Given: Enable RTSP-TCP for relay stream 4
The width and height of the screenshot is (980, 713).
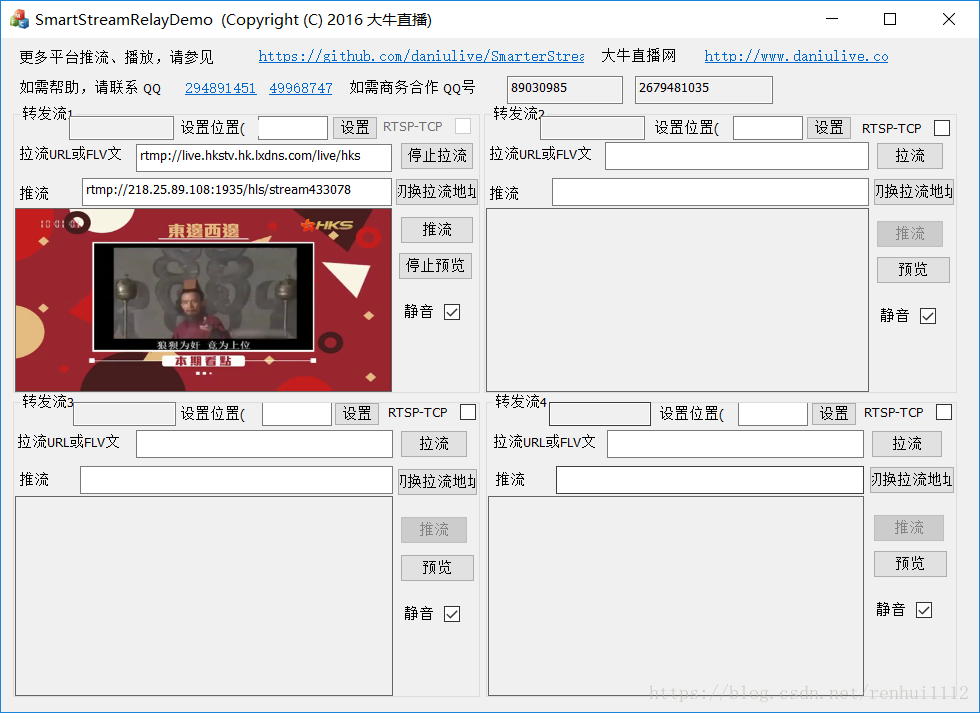Looking at the screenshot, I should tap(944, 412).
